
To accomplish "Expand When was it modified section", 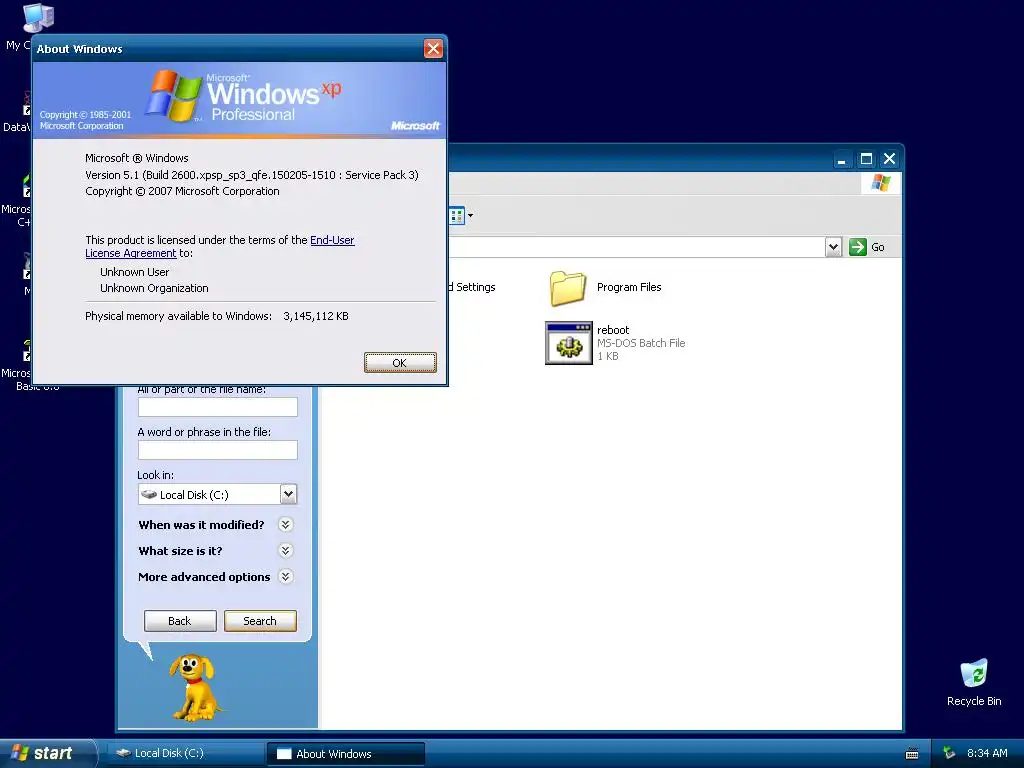I will 285,524.
